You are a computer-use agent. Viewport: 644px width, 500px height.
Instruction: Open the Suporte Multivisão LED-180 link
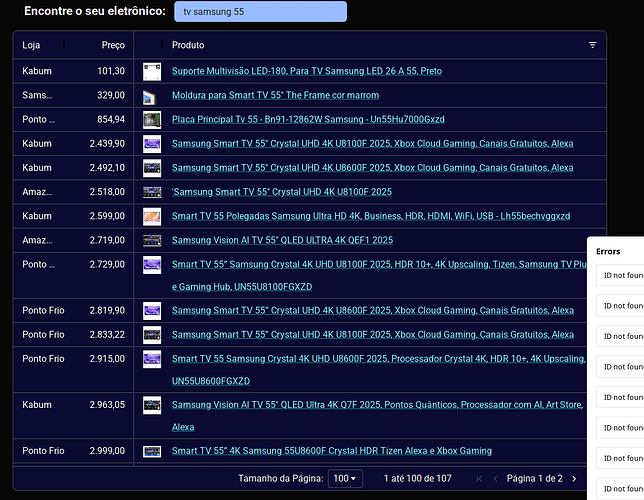(x=307, y=71)
